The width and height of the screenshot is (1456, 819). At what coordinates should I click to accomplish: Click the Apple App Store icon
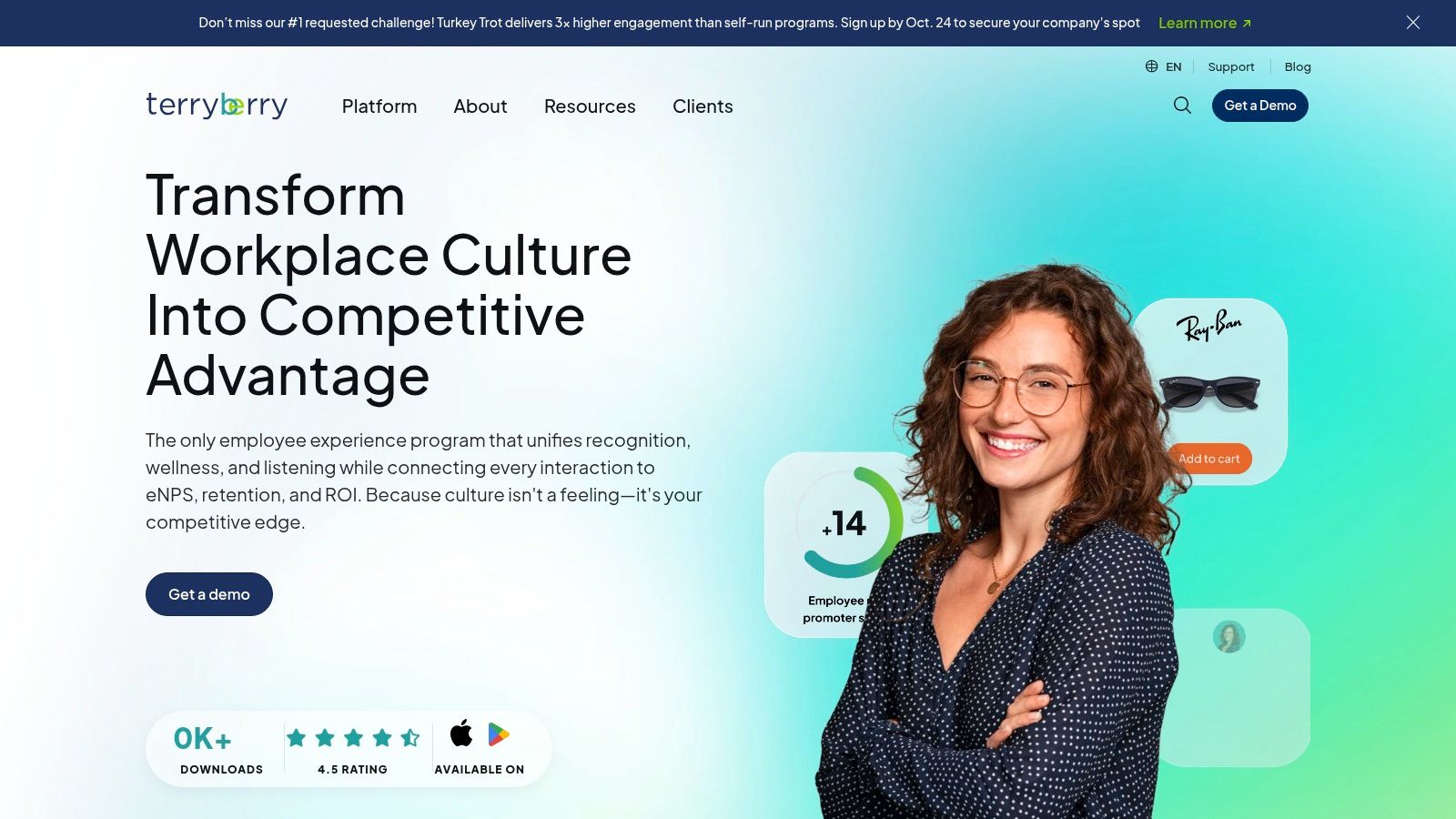point(461,733)
